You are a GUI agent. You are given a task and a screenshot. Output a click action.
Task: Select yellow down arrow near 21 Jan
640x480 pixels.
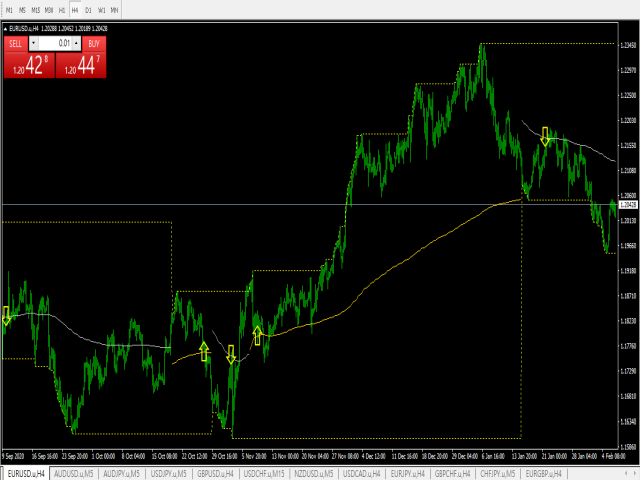(x=545, y=137)
